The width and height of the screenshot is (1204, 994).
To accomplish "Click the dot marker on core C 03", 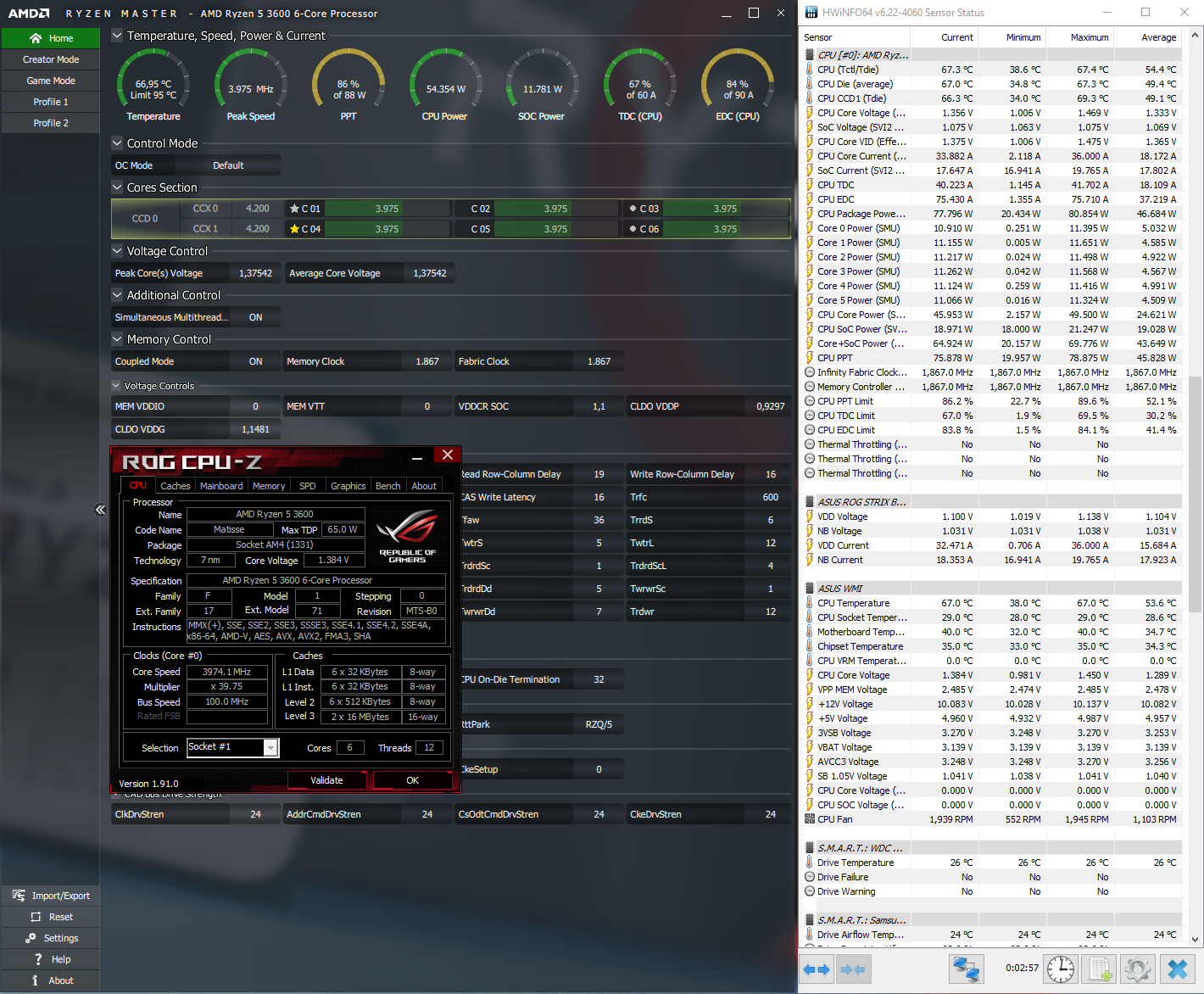I will (633, 209).
